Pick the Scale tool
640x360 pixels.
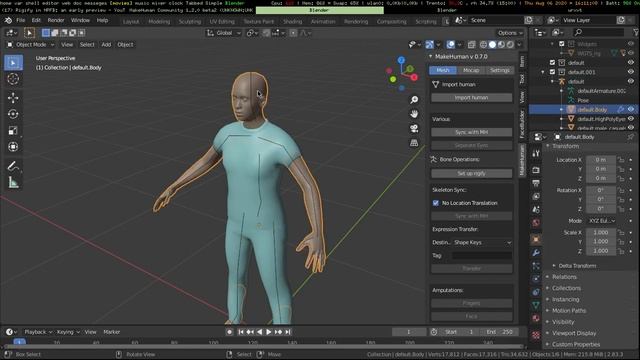pyautogui.click(x=13, y=131)
